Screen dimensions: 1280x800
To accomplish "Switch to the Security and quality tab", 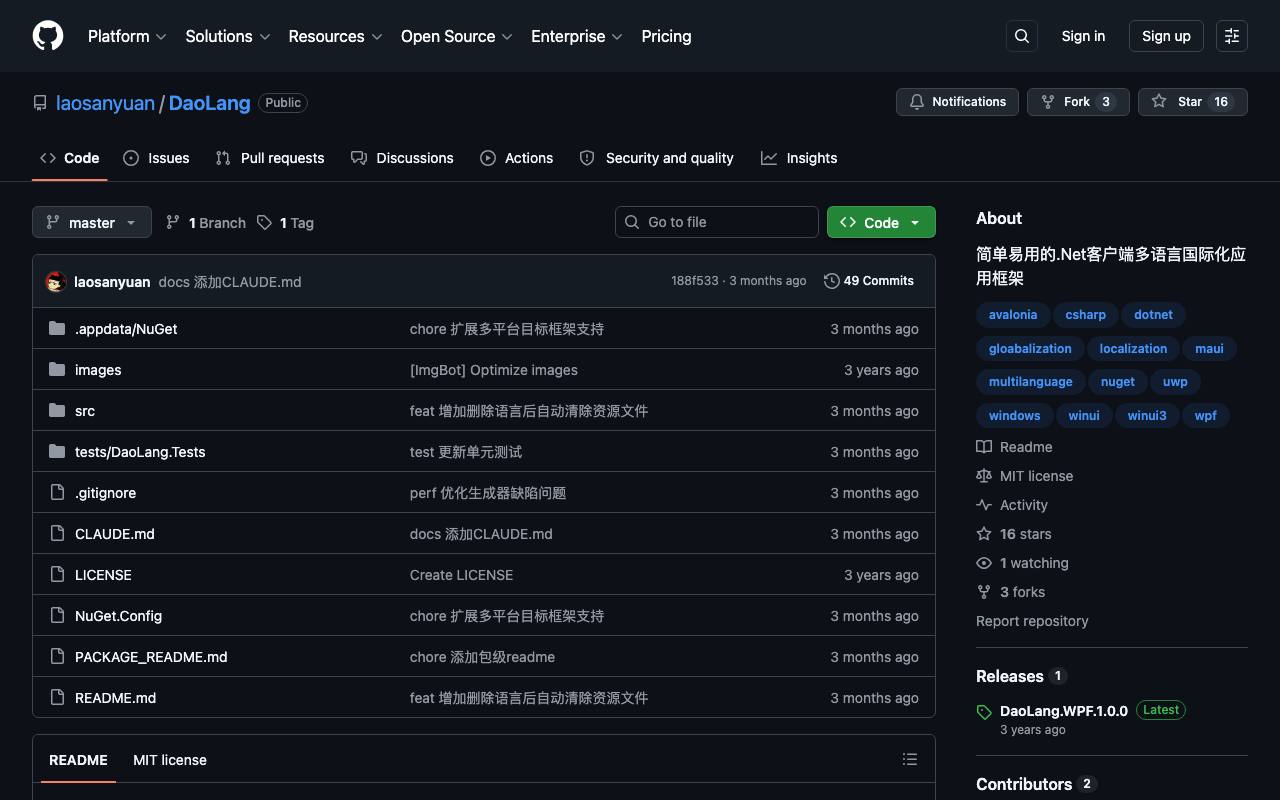I will pos(657,158).
